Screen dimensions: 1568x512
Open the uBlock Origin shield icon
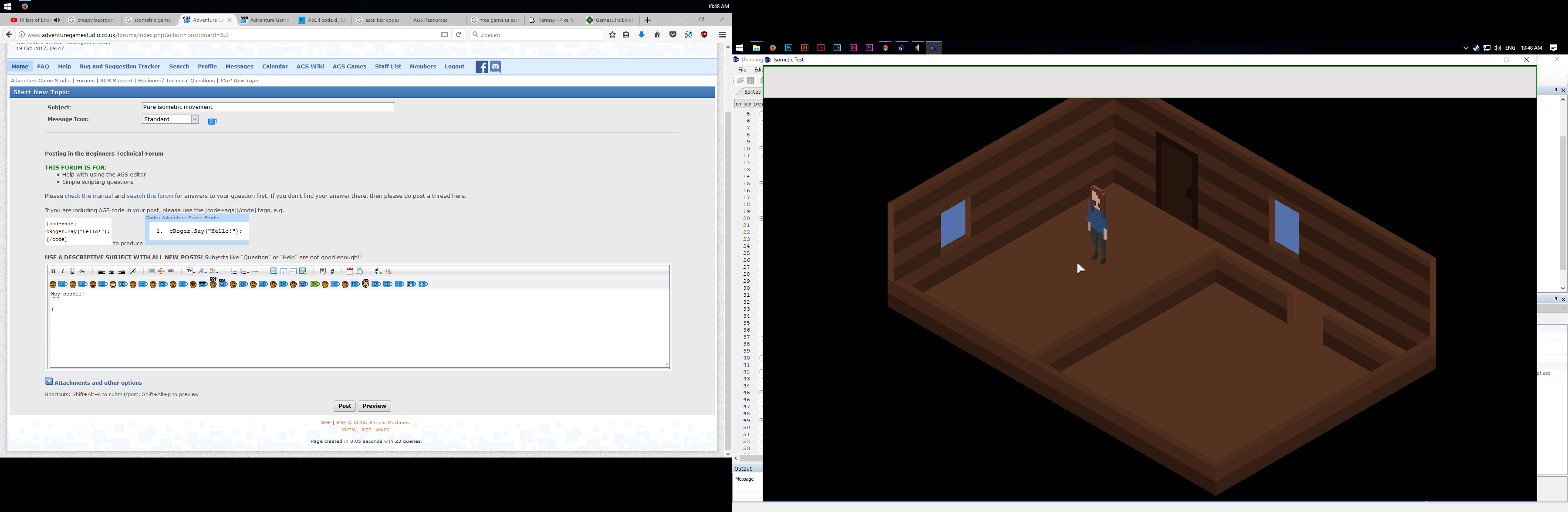704,35
